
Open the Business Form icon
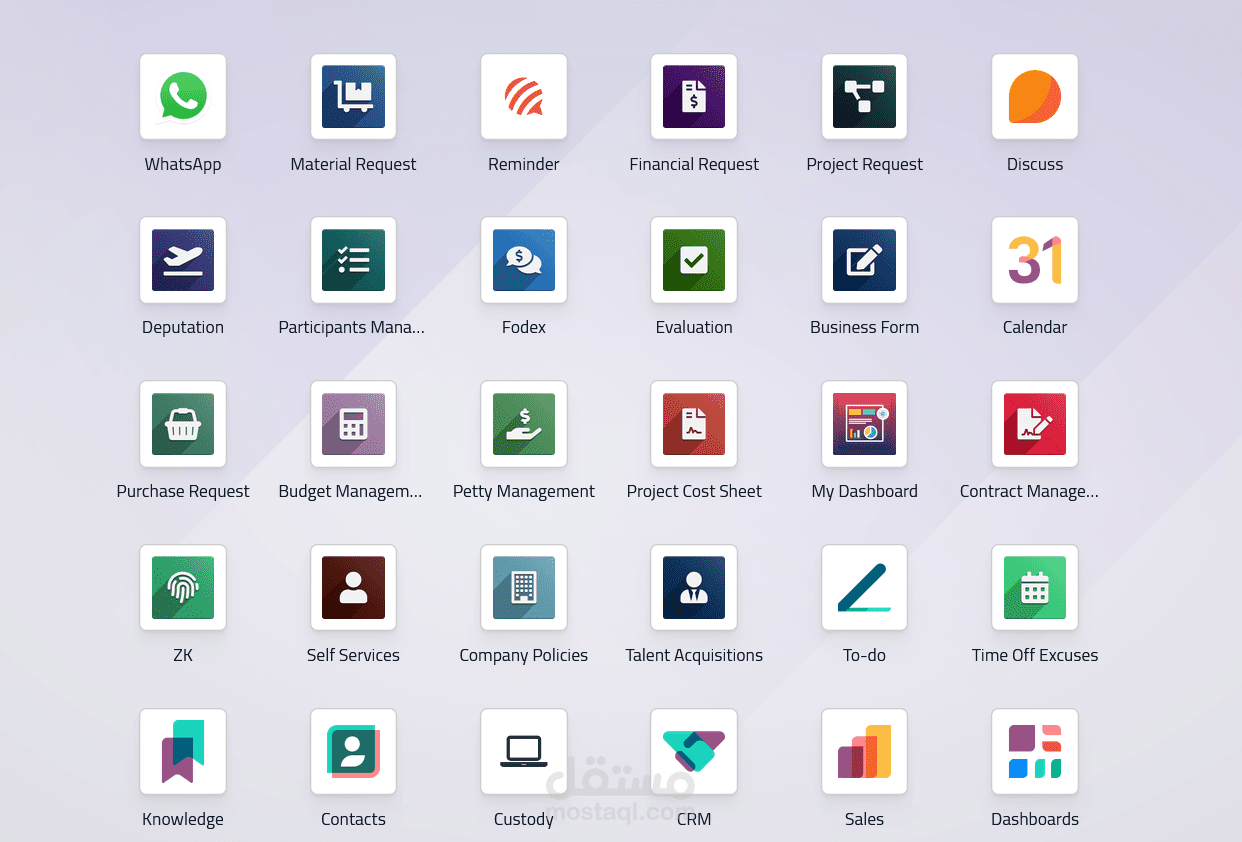tap(864, 260)
